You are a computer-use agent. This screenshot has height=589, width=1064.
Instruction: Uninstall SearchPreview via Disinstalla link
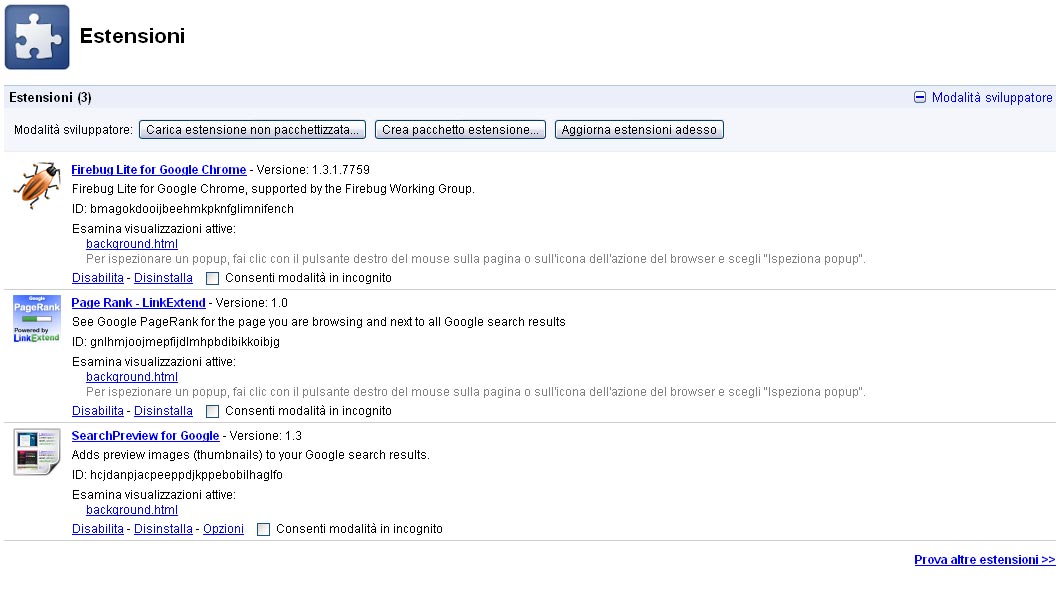[x=163, y=529]
